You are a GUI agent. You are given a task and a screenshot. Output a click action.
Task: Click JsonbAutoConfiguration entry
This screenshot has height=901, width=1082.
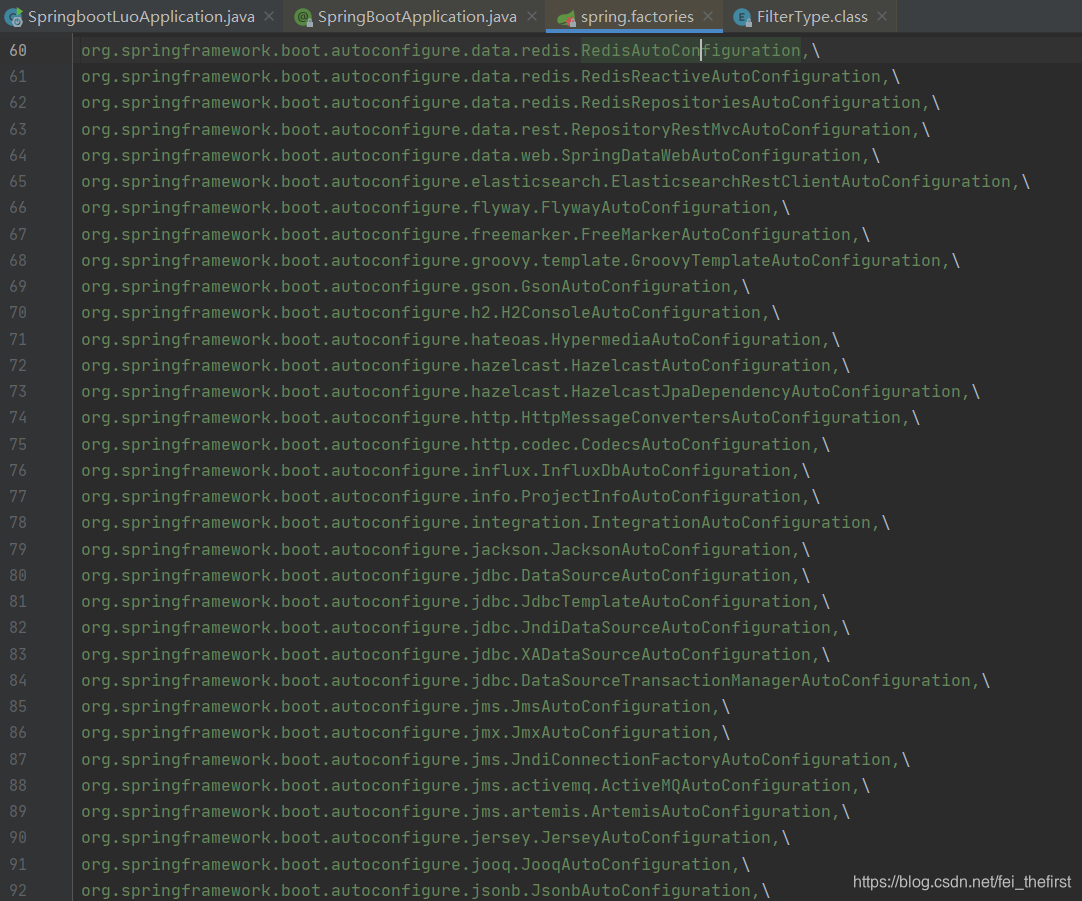point(641,890)
